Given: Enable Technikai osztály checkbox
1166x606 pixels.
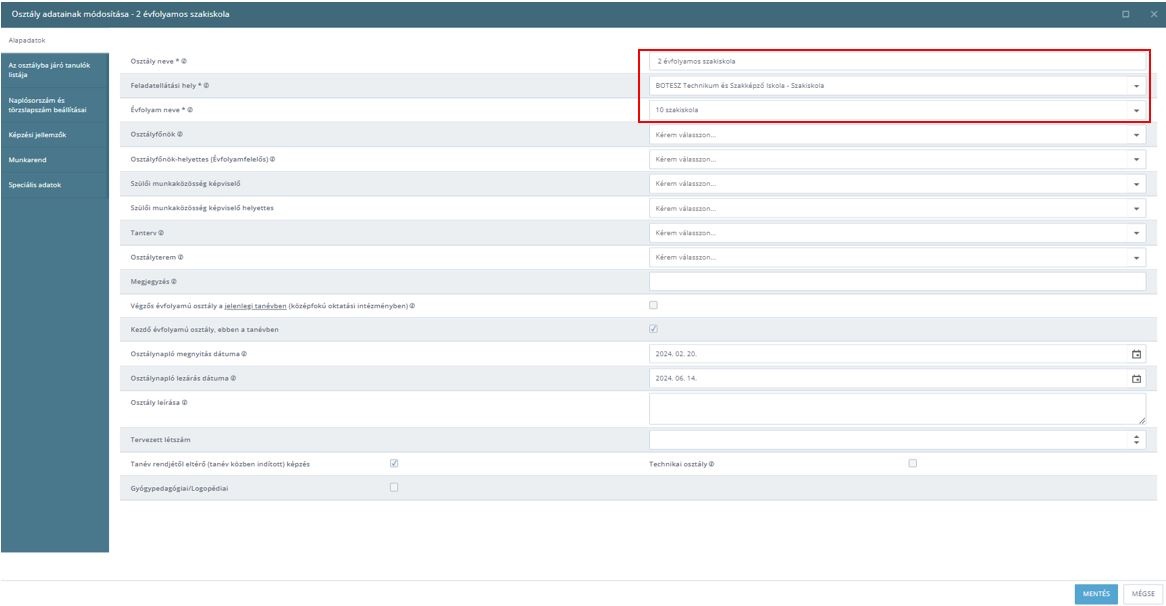Looking at the screenshot, I should (x=912, y=463).
